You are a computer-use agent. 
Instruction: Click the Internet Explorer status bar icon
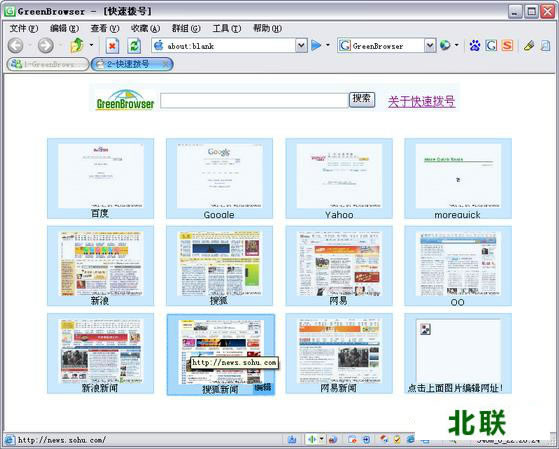pyautogui.click(x=410, y=439)
